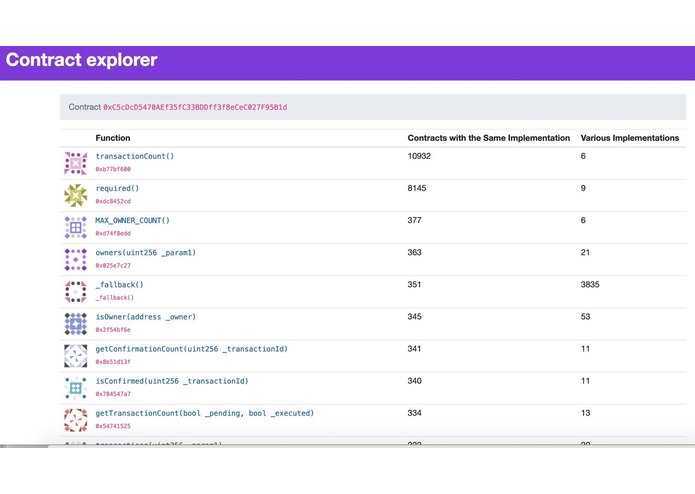695x494 pixels.
Task: Select selector hash 0x025e7c27
Action: [x=113, y=265]
